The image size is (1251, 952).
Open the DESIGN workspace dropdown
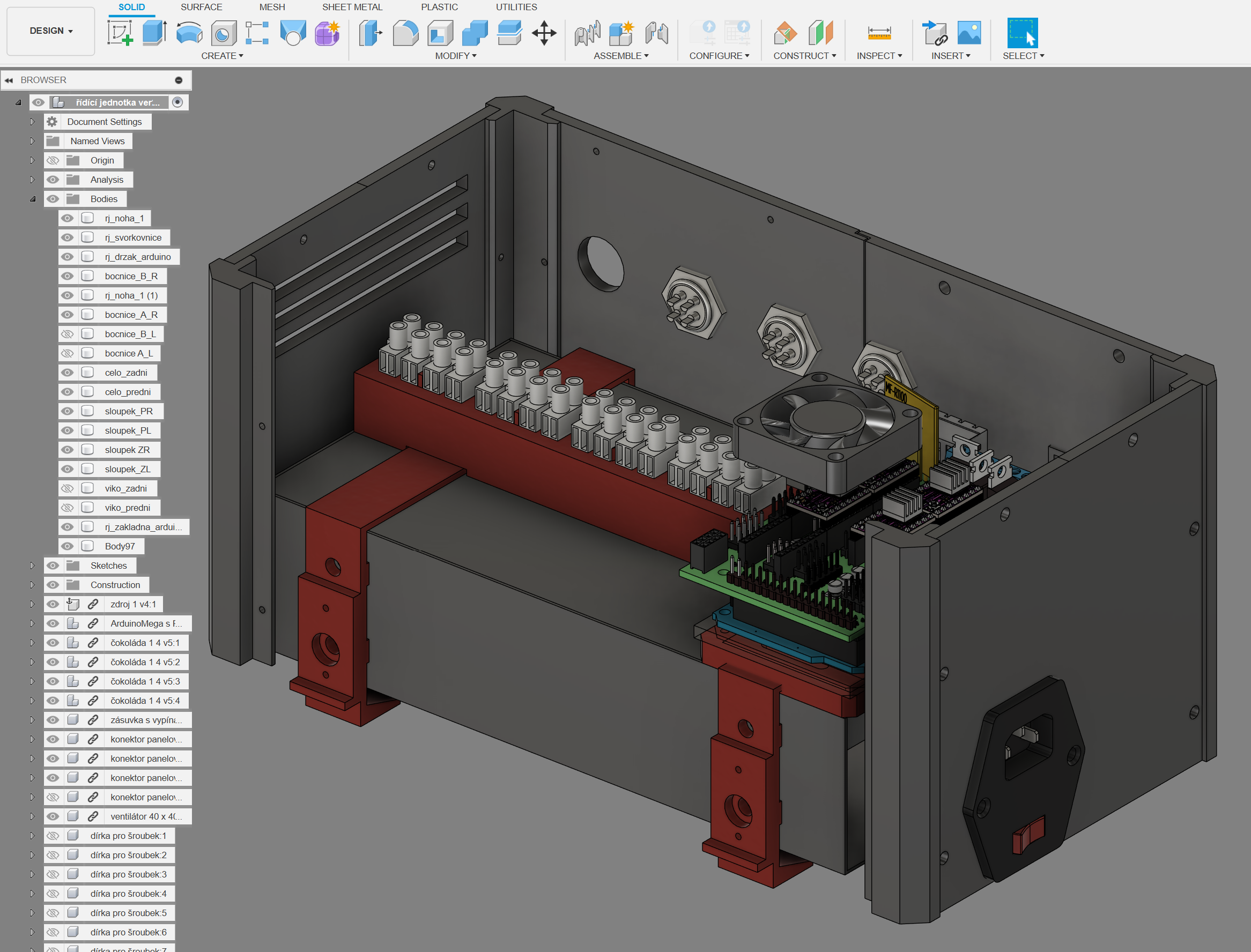[x=51, y=31]
